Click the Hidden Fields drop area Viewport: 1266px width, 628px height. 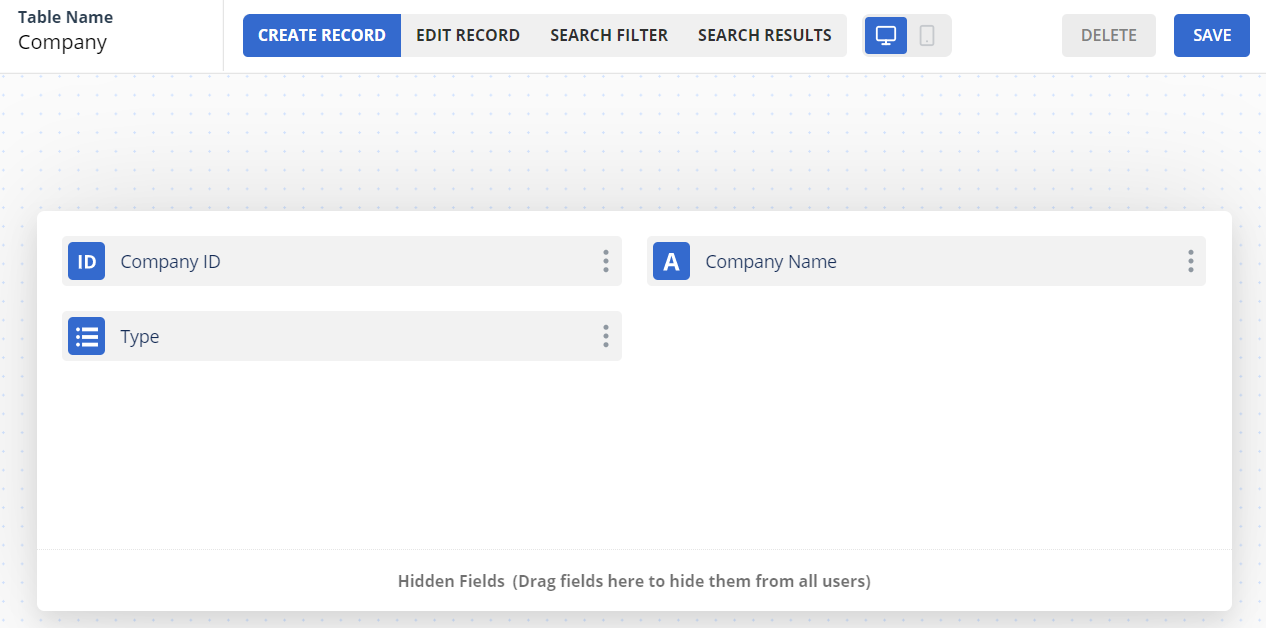tap(634, 581)
